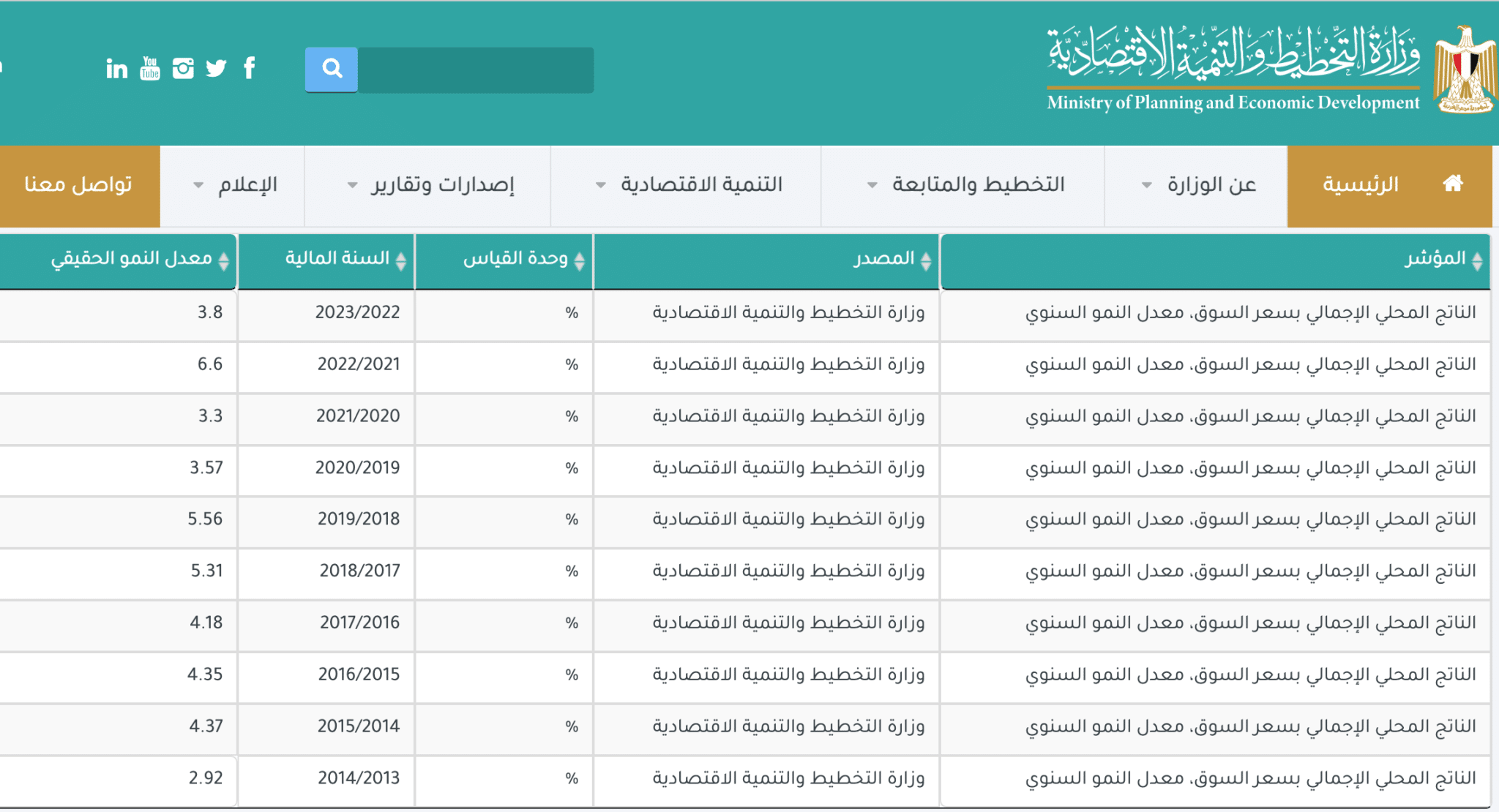Image resolution: width=1499 pixels, height=812 pixels.
Task: Click inside the search input field
Action: point(474,69)
